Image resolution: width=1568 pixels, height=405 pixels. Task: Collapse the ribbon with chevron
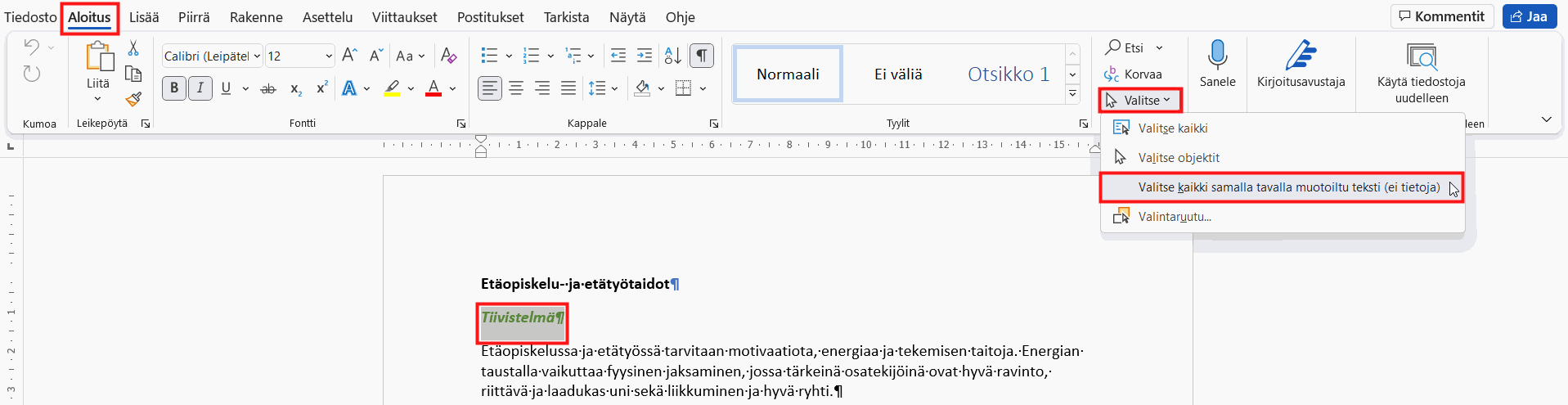tap(1546, 119)
